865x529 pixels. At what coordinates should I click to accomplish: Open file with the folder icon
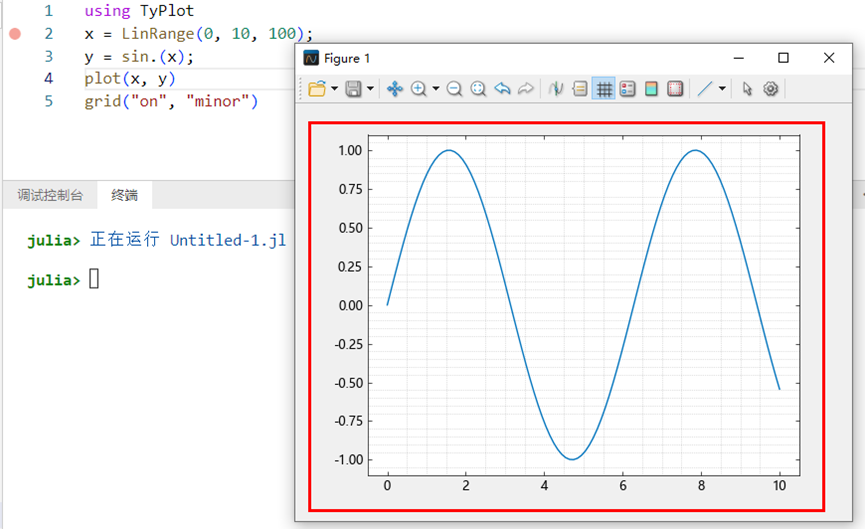(317, 89)
